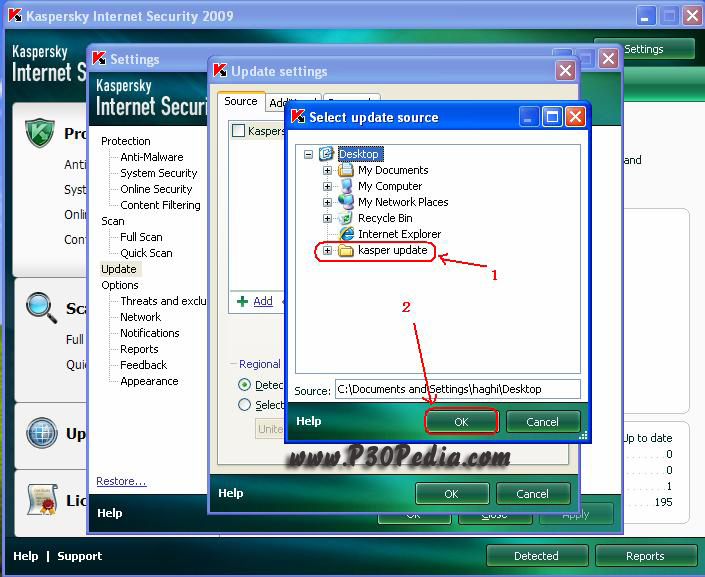This screenshot has width=705, height=577.
Task: Open Appearance in Settings sidebar
Action: point(149,381)
